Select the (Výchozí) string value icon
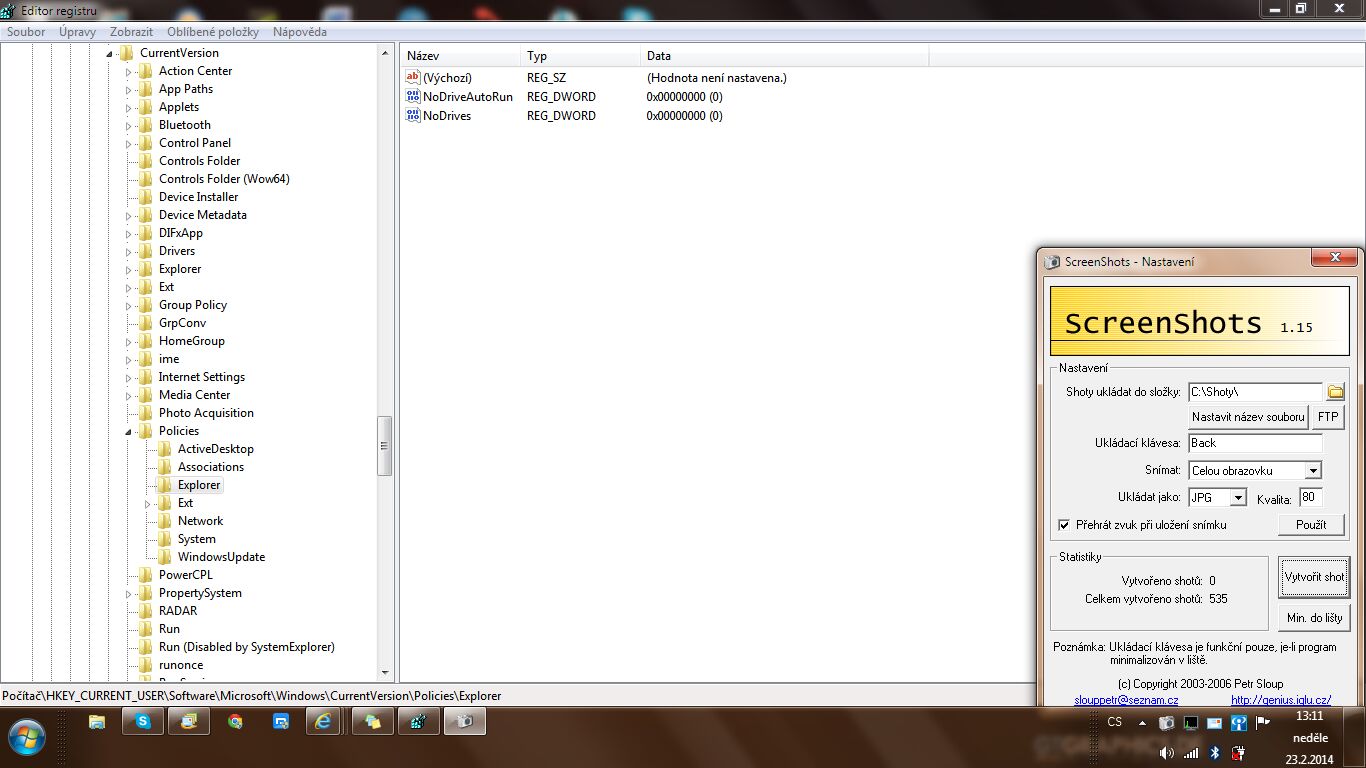Viewport: 1366px width, 768px height. click(x=413, y=77)
